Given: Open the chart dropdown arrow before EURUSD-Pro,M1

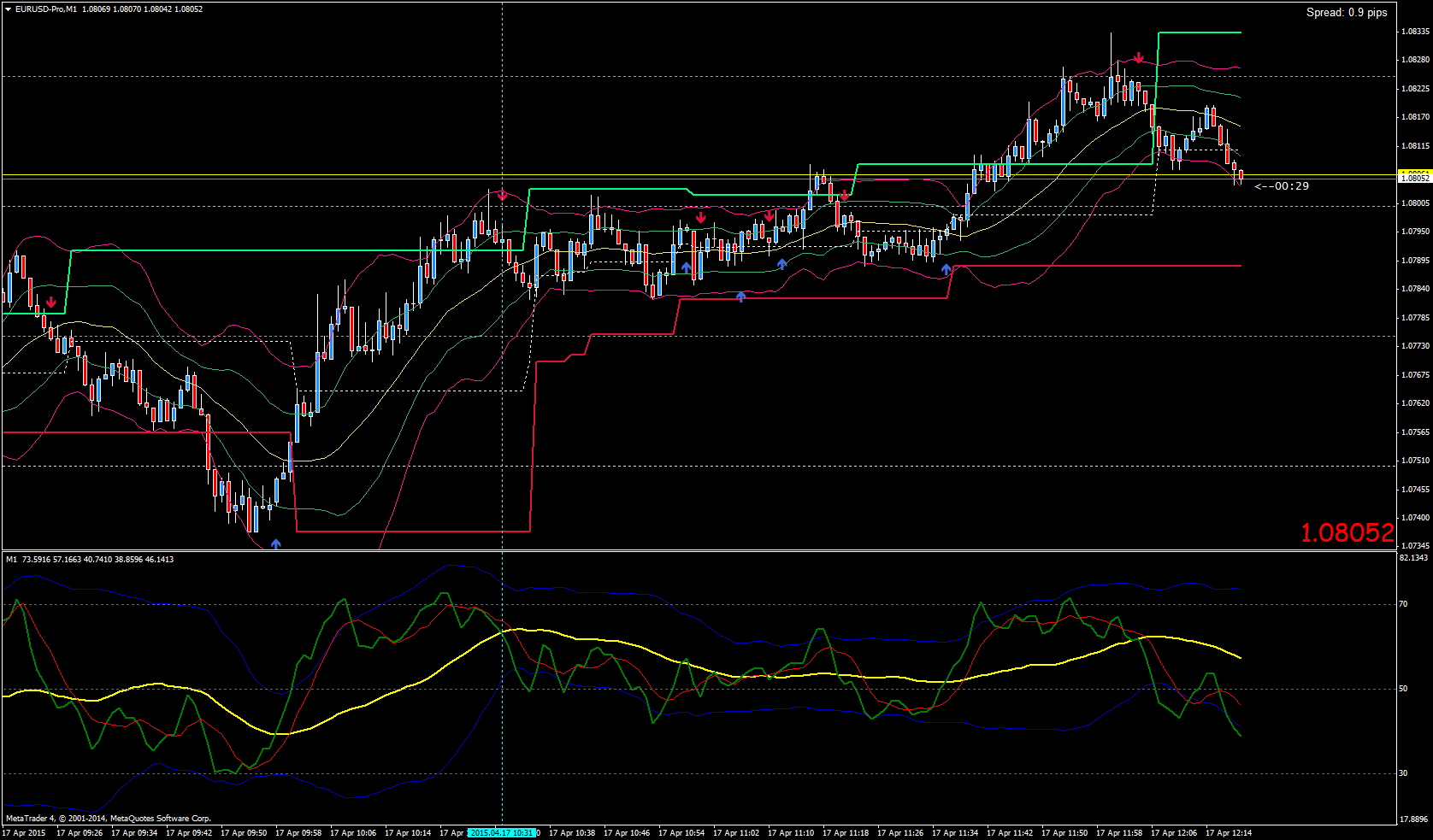Looking at the screenshot, I should pos(8,9).
